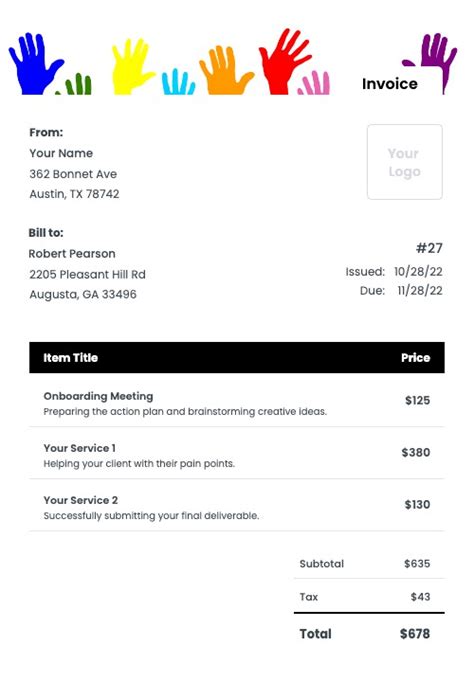Image resolution: width=474 pixels, height=682 pixels.
Task: Click the Your Name field
Action: tap(61, 153)
